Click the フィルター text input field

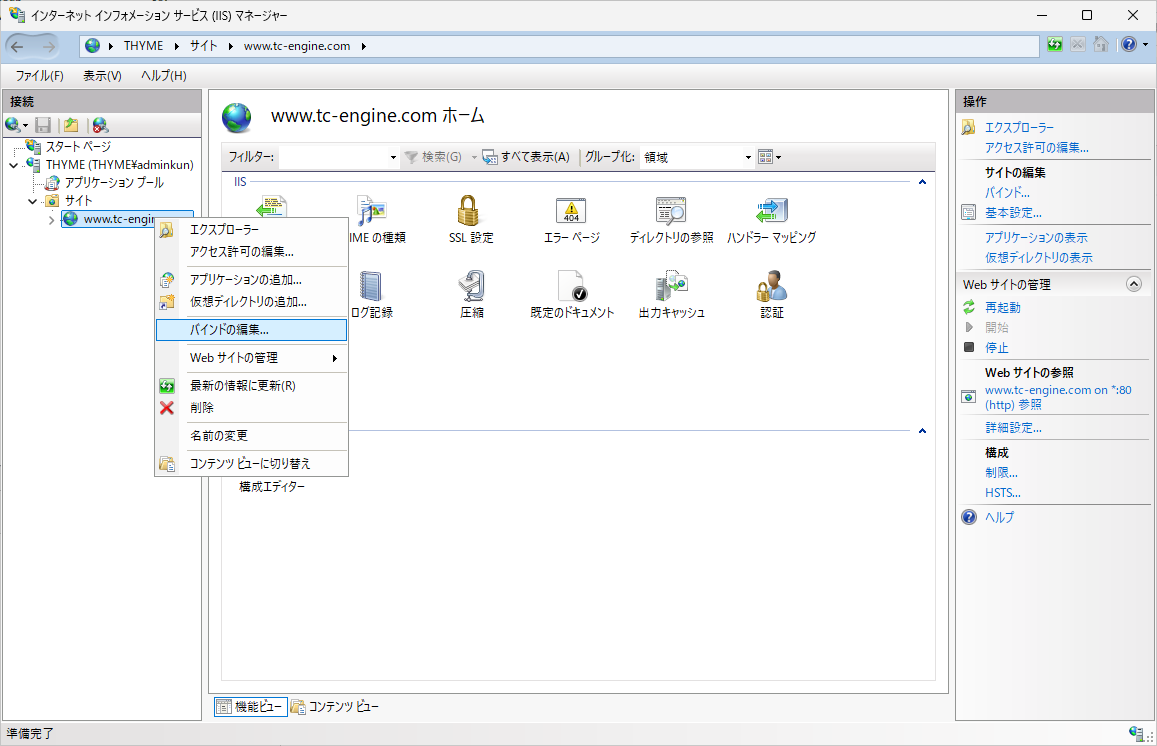pos(334,157)
